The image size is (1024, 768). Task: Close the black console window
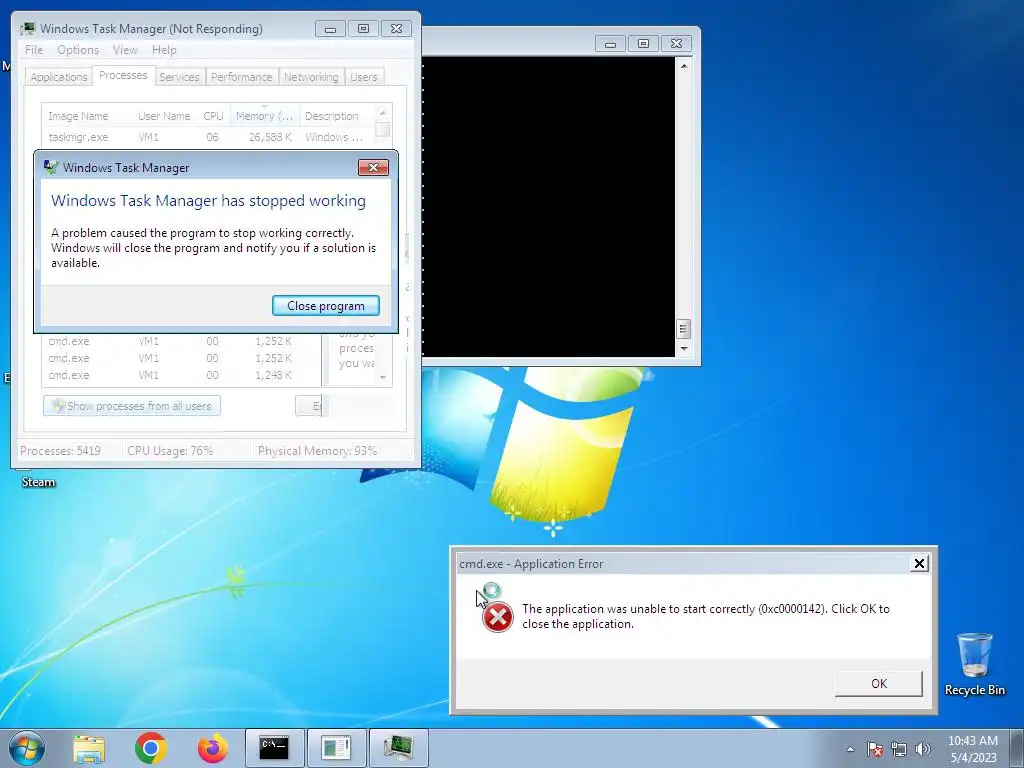tap(677, 44)
